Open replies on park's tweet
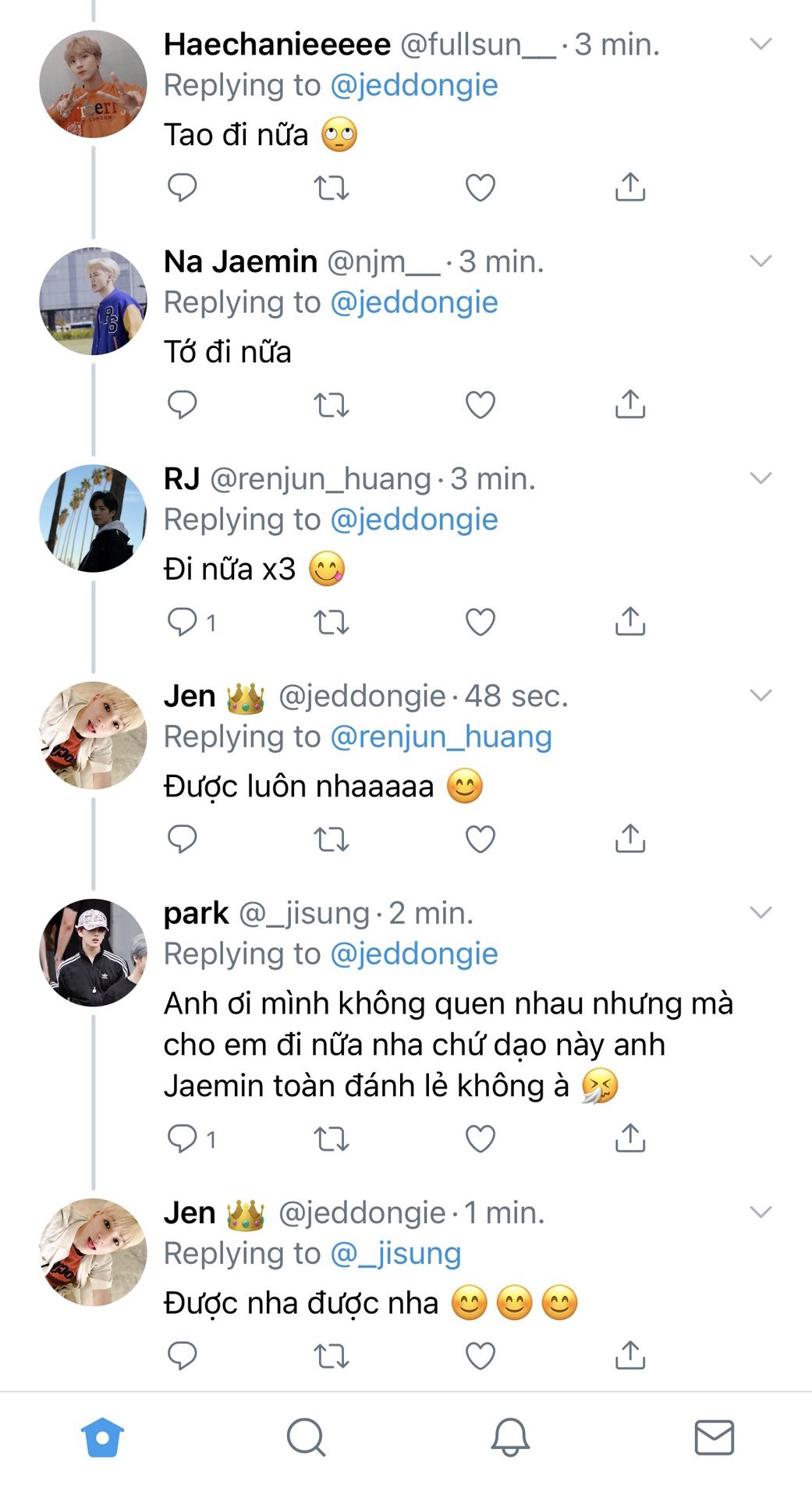This screenshot has height=1498, width=812. click(183, 1139)
